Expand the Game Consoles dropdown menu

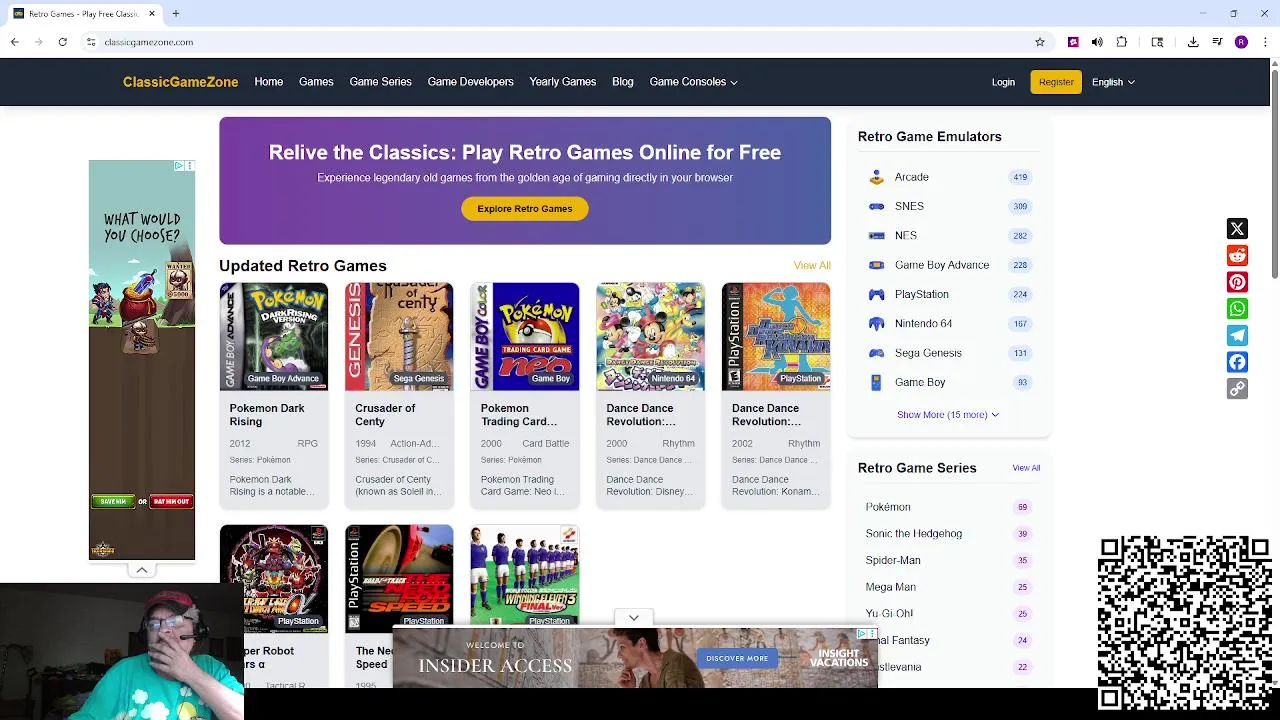(x=693, y=82)
